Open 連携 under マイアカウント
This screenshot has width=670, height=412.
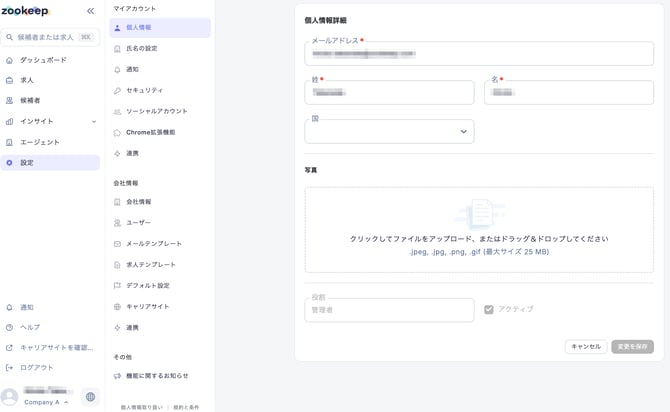tap(160, 153)
